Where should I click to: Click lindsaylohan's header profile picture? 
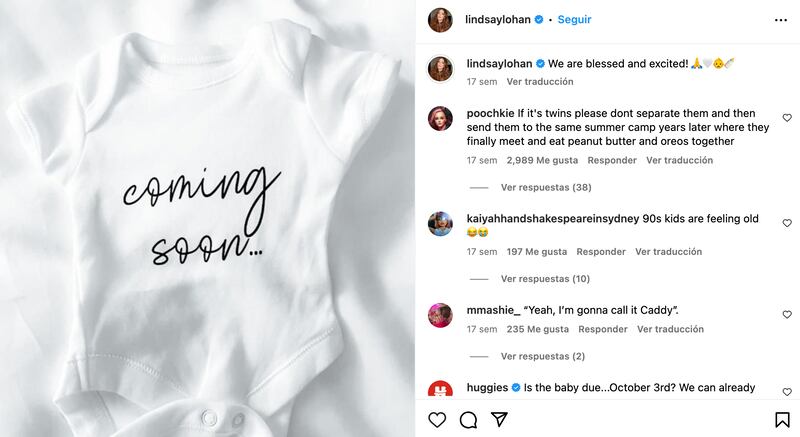coord(440,19)
